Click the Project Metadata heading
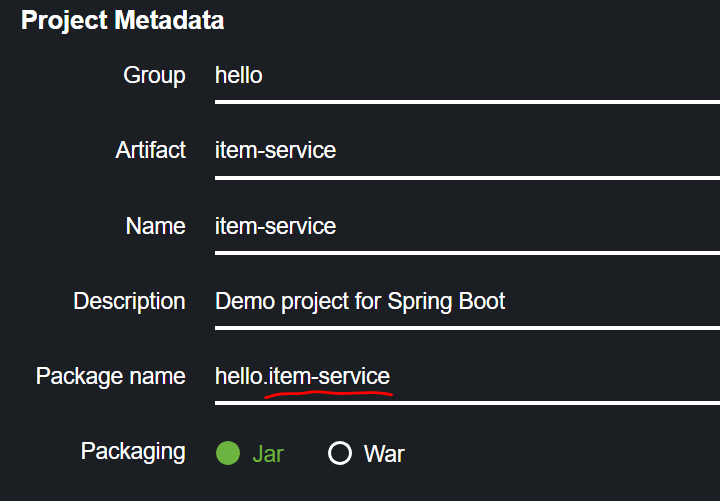The image size is (720, 501). coord(122,20)
